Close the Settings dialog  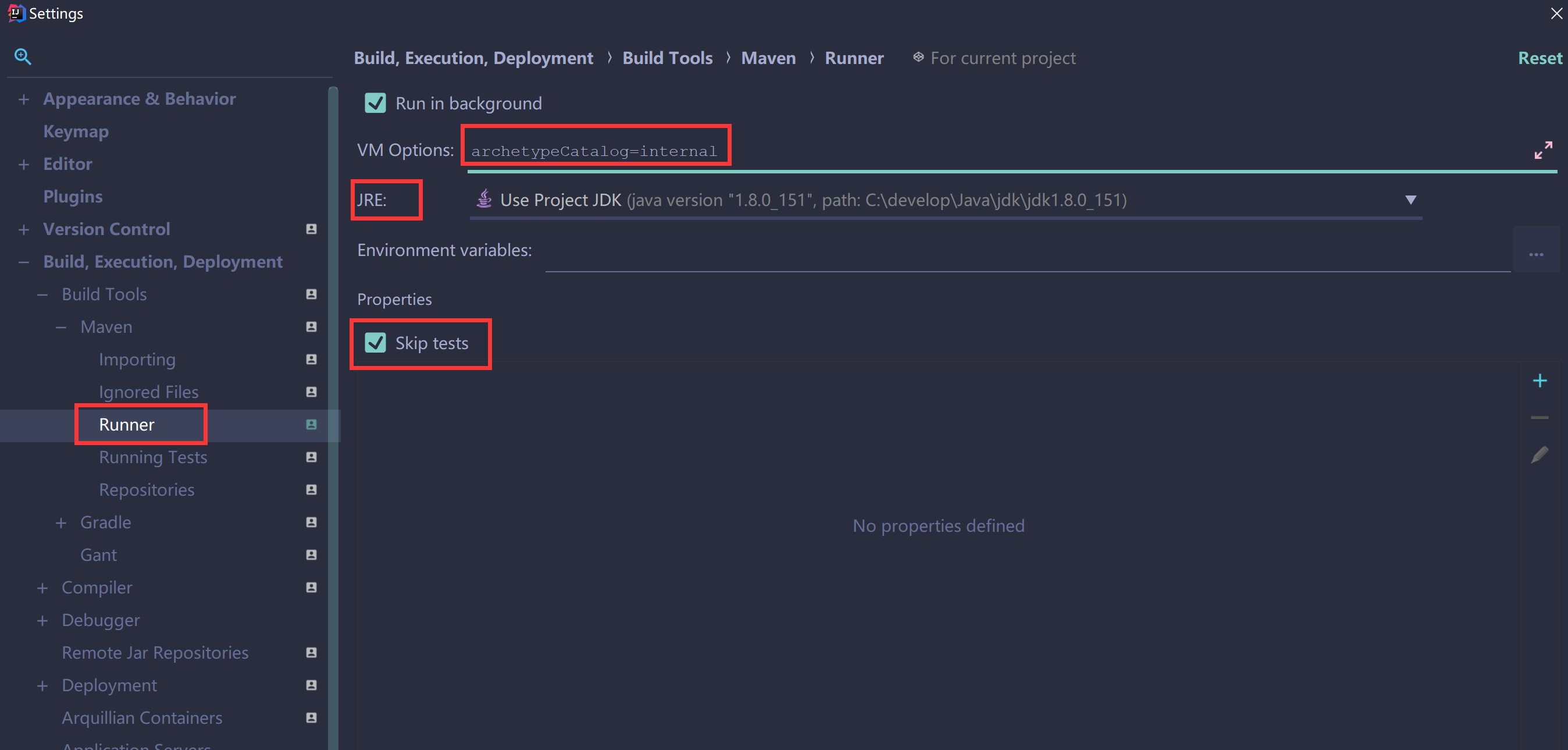(x=1556, y=13)
